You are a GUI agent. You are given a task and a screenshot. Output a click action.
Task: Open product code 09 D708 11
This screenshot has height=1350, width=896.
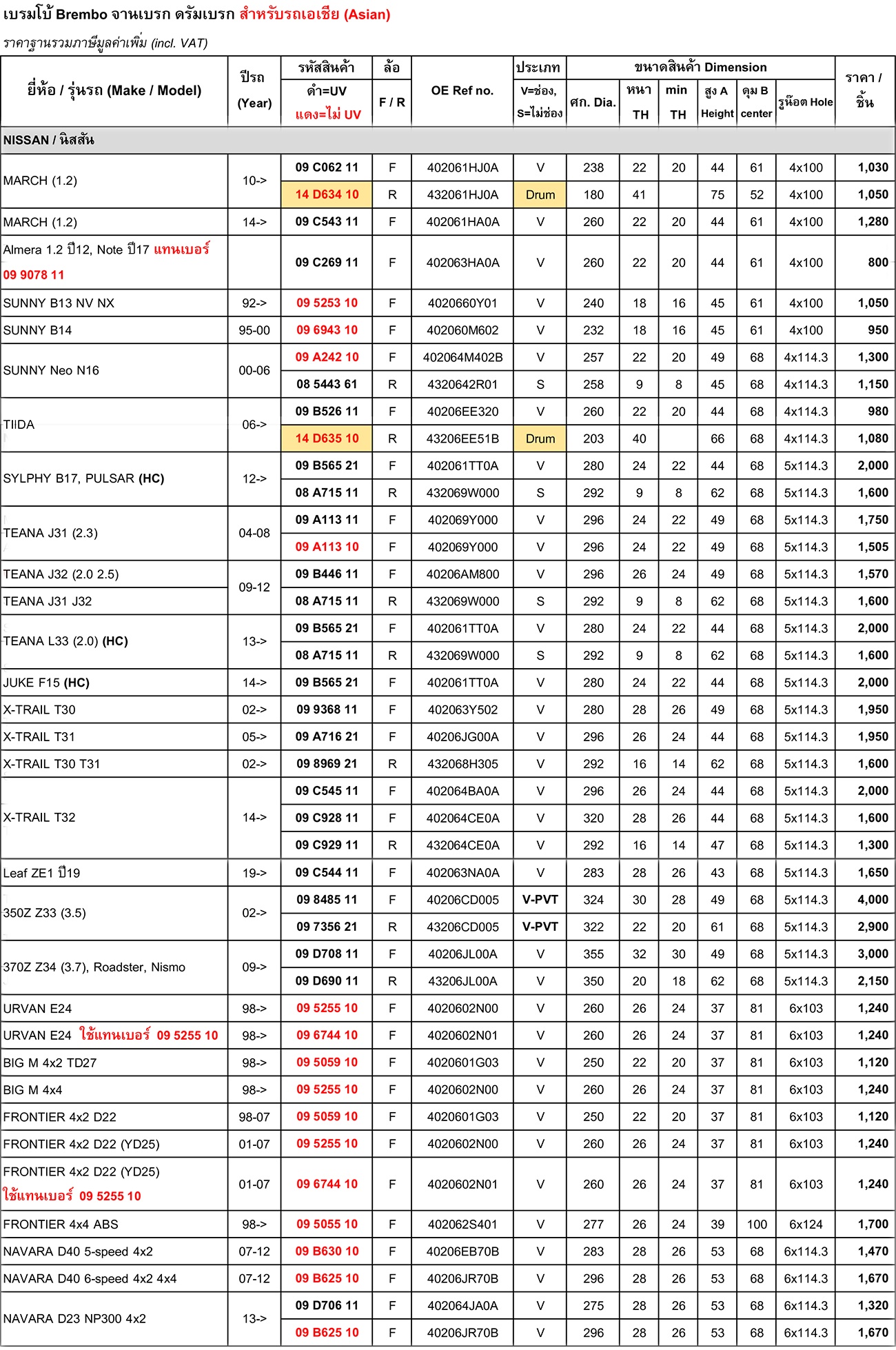coord(327,954)
